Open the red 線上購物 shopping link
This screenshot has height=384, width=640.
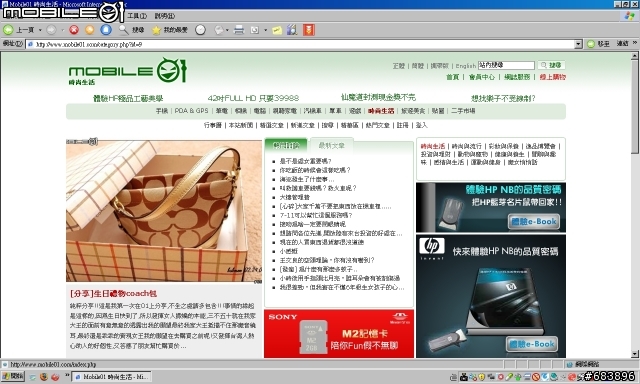[x=552, y=77]
